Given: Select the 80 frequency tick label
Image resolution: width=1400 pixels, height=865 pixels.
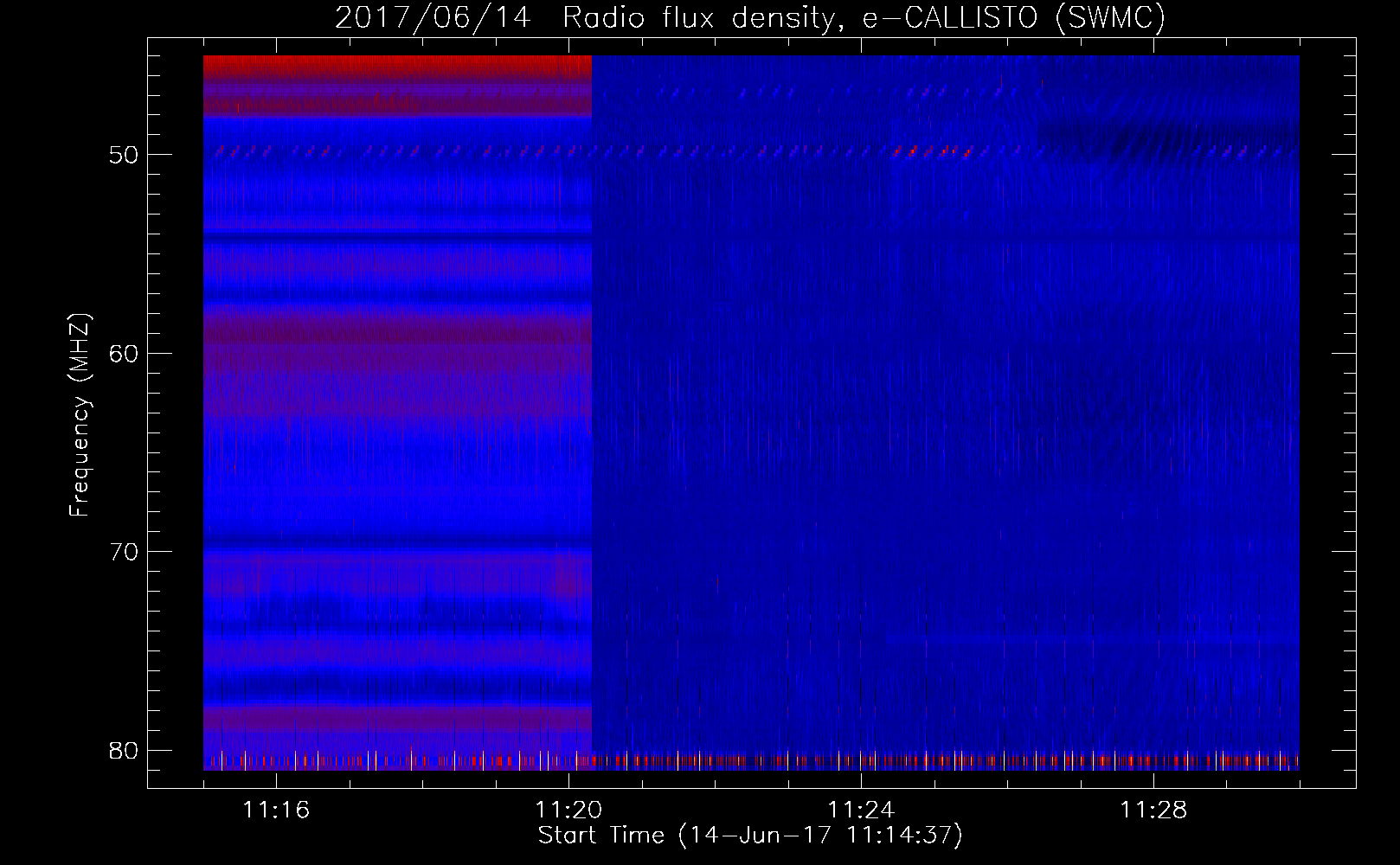Looking at the screenshot, I should point(124,751).
